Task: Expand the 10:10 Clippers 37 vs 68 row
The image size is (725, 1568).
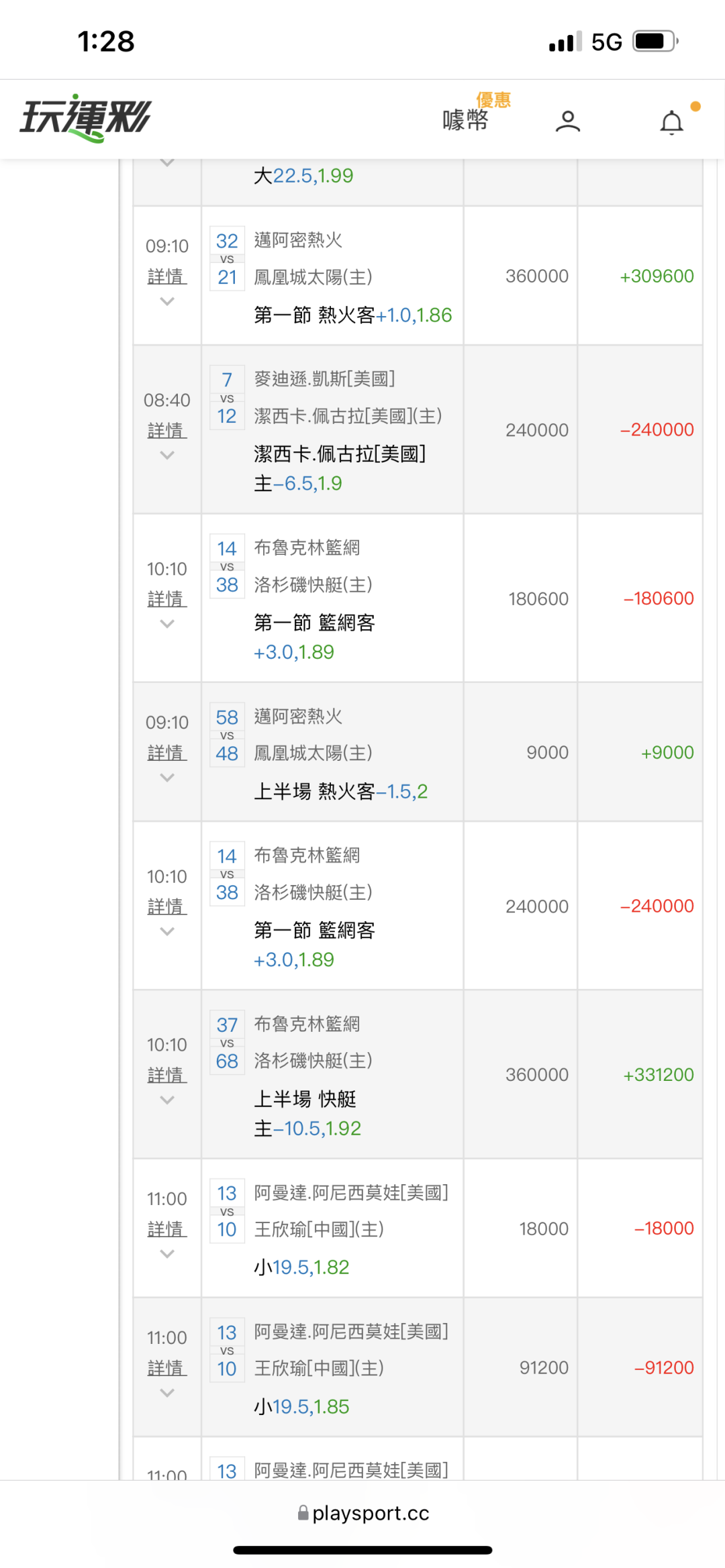Action: coord(167,1100)
